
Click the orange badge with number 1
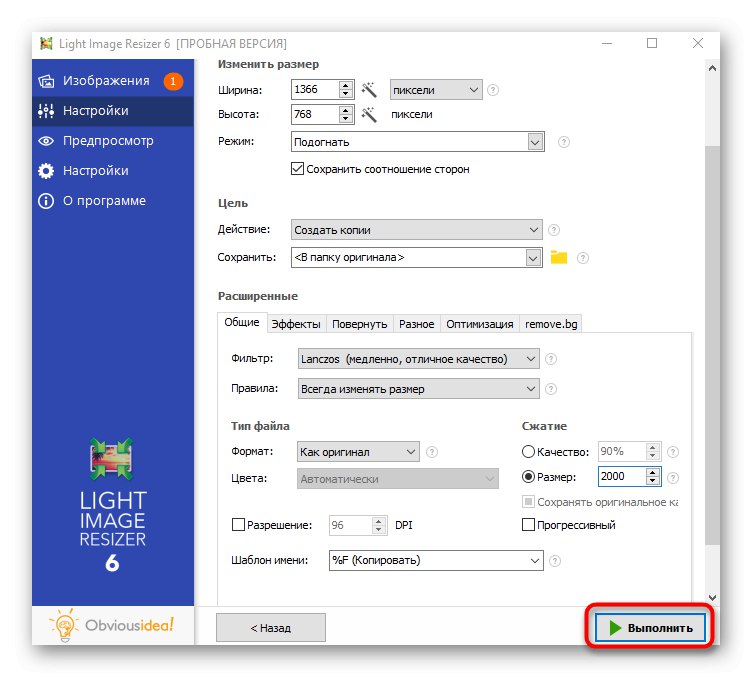click(x=173, y=81)
